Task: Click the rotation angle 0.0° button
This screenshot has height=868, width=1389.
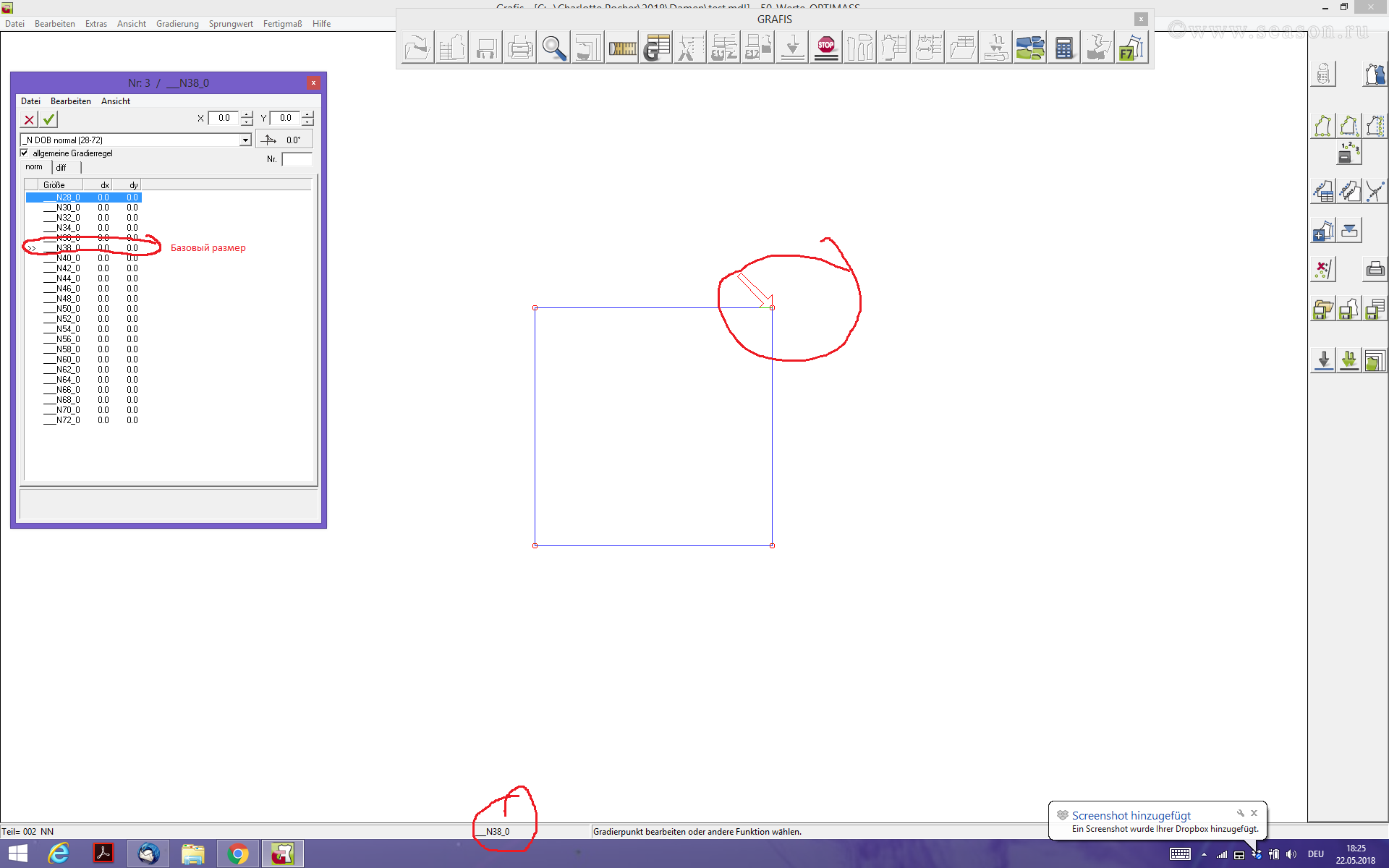Action: point(284,140)
